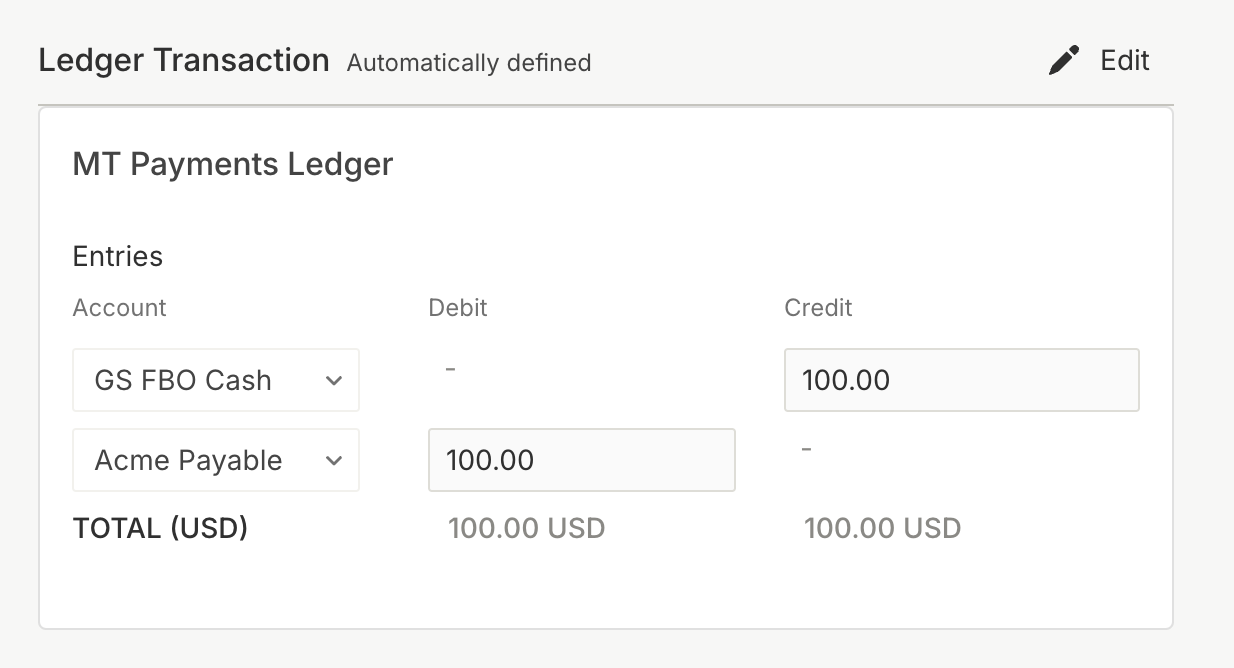Click the TOTAL (USD) label

tap(160, 528)
